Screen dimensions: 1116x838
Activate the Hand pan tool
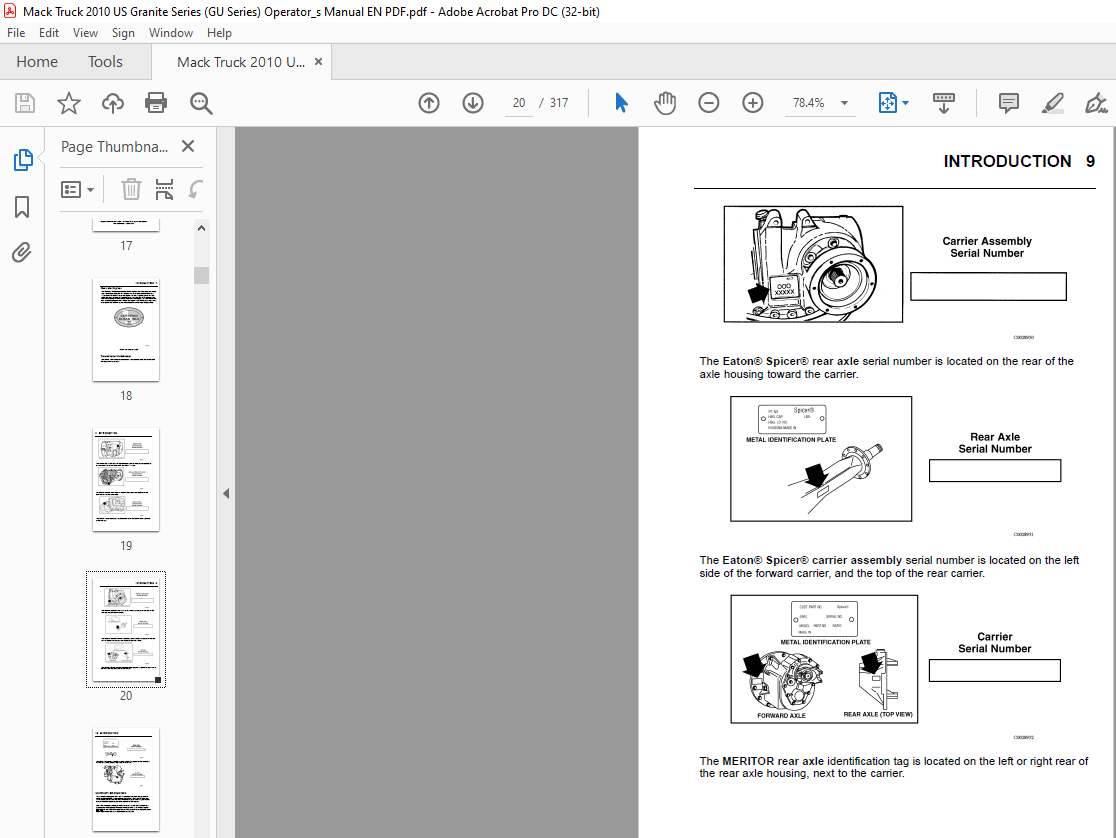click(665, 103)
